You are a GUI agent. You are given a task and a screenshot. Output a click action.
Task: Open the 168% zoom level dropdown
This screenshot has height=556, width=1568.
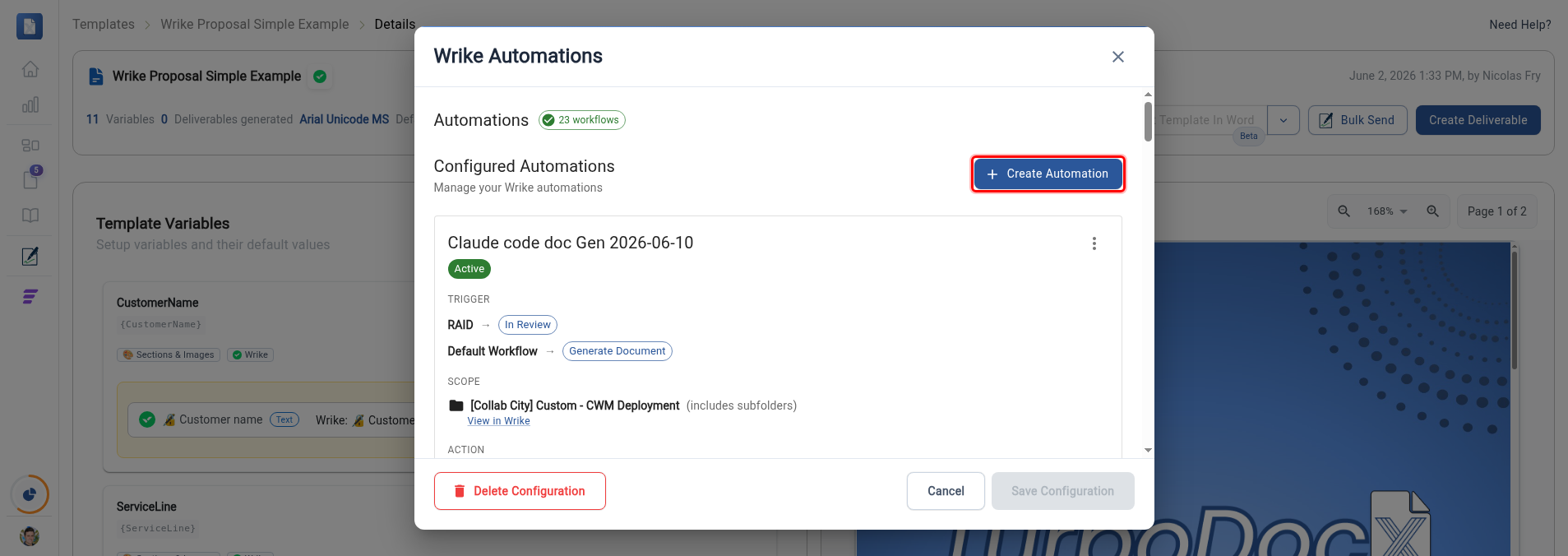point(1388,211)
